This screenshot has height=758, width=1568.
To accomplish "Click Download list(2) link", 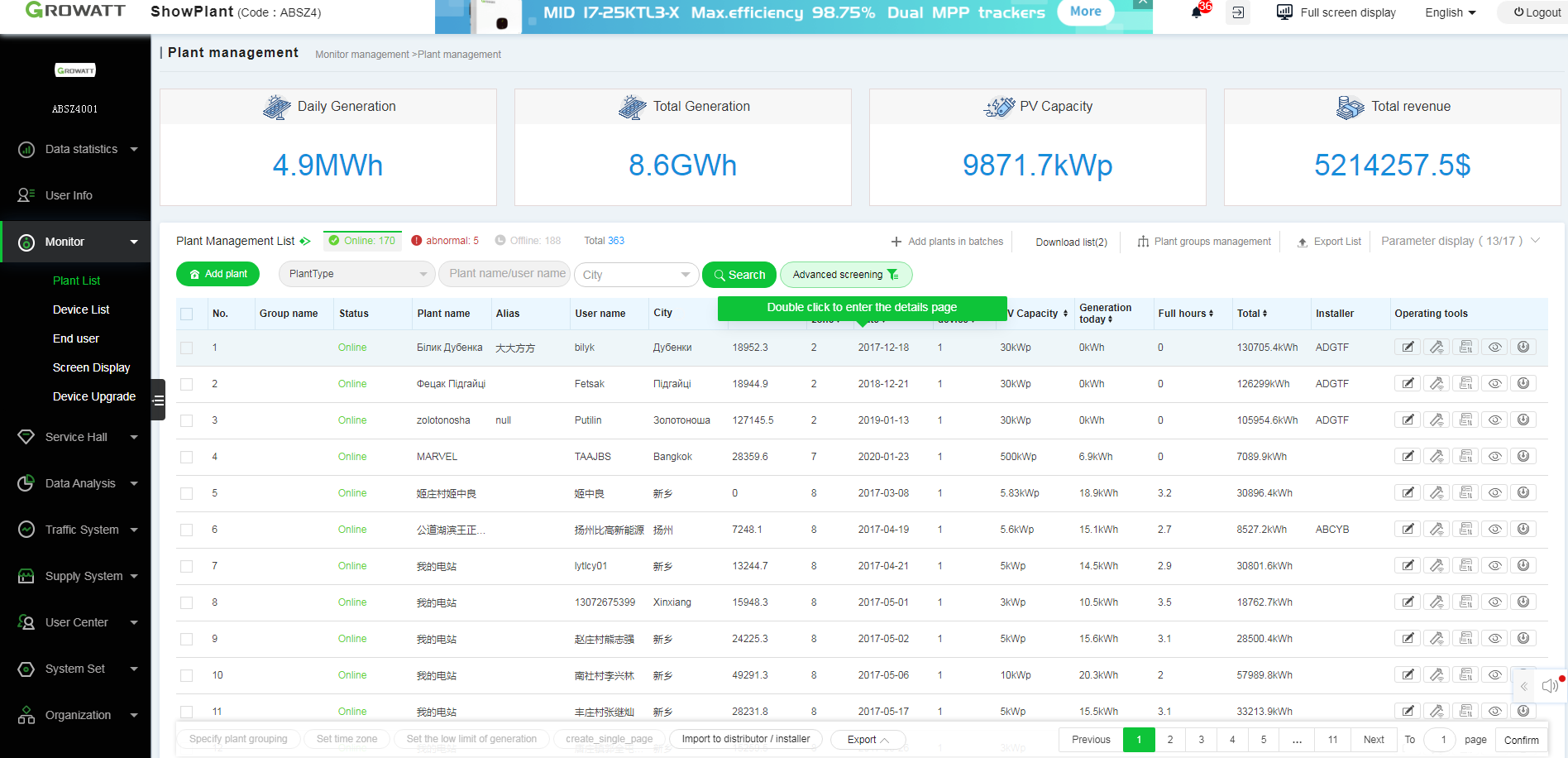I will (1071, 242).
